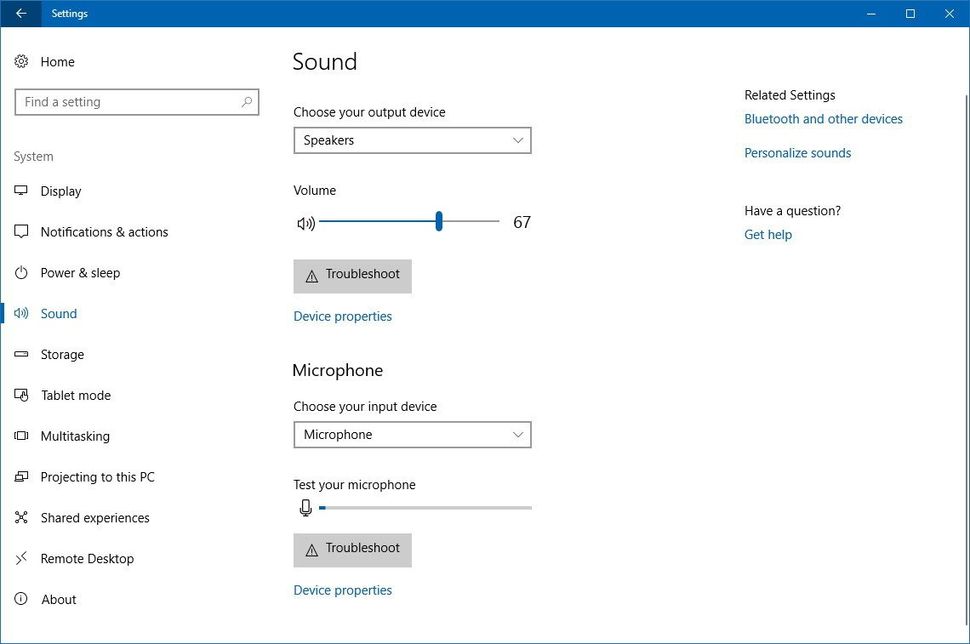Select the Tablet mode icon

point(21,395)
